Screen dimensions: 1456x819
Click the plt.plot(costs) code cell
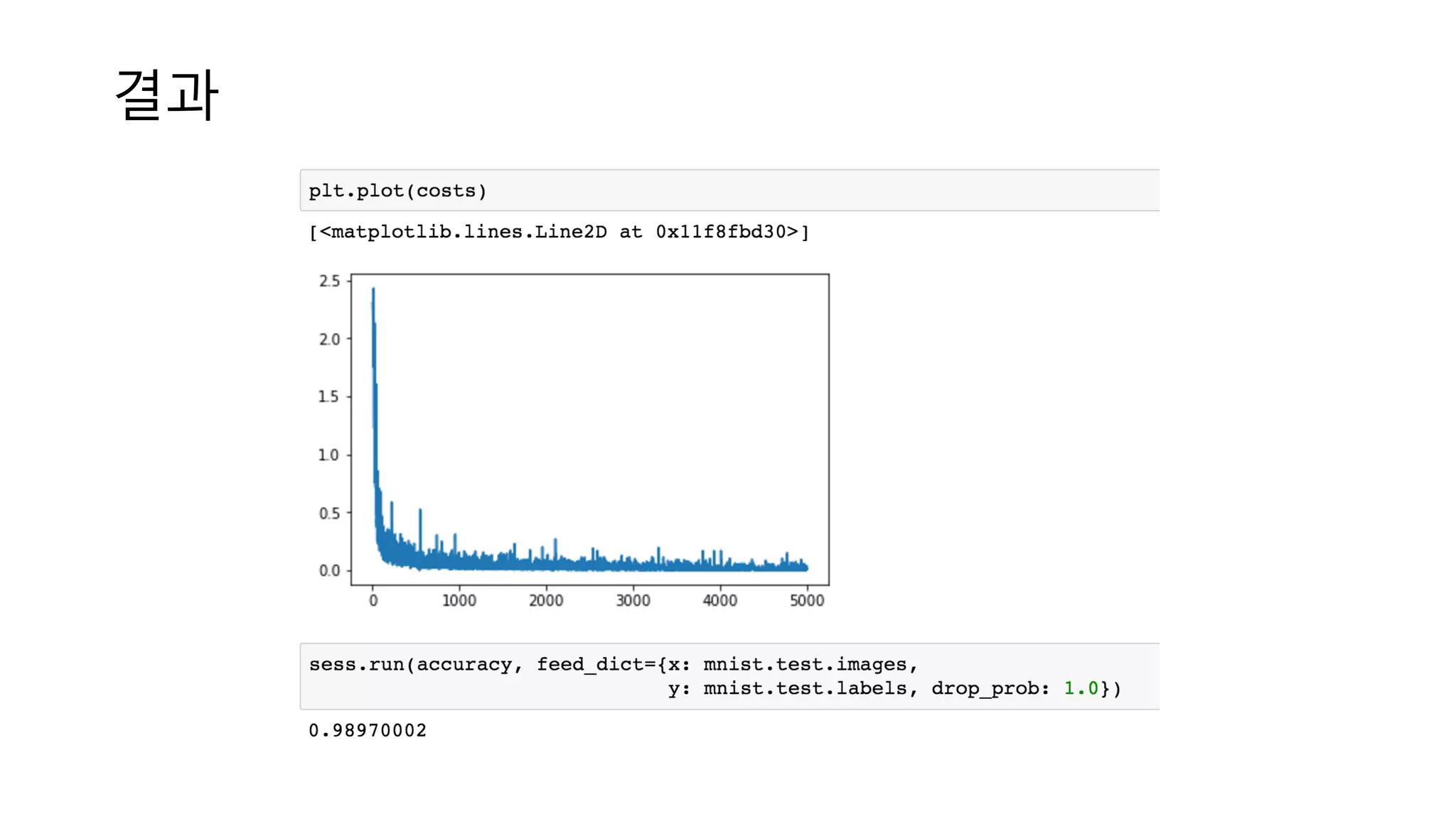click(x=397, y=191)
